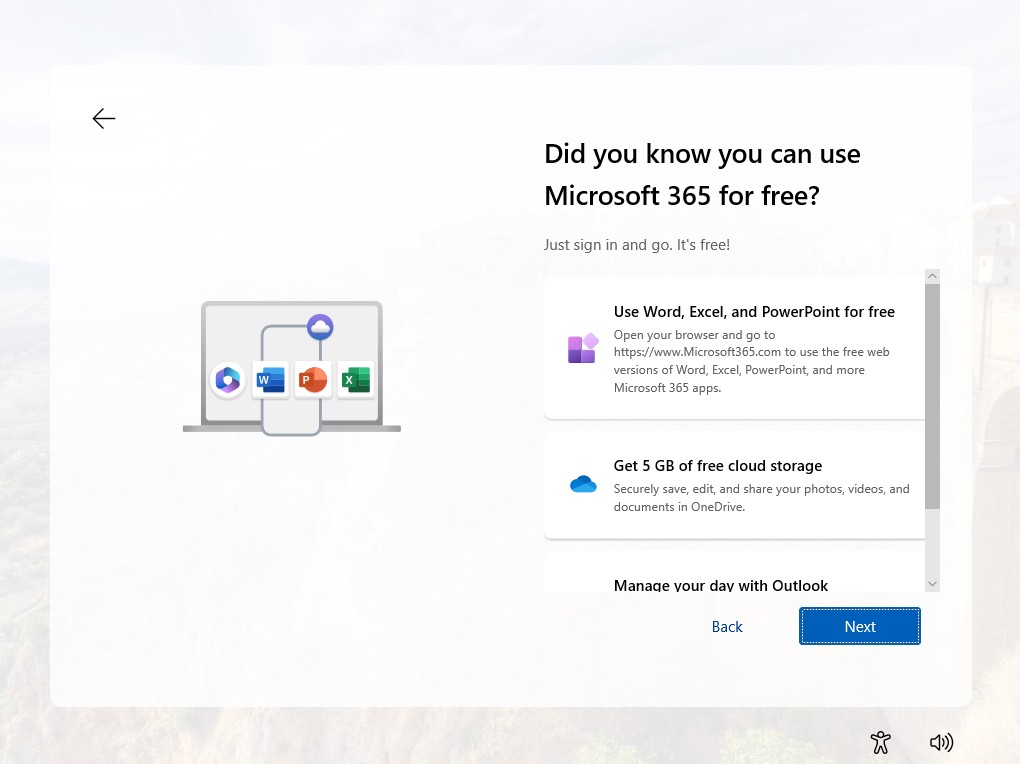The height and width of the screenshot is (764, 1020).
Task: Click the OneDrive cloud icon in storage card
Action: pos(583,484)
